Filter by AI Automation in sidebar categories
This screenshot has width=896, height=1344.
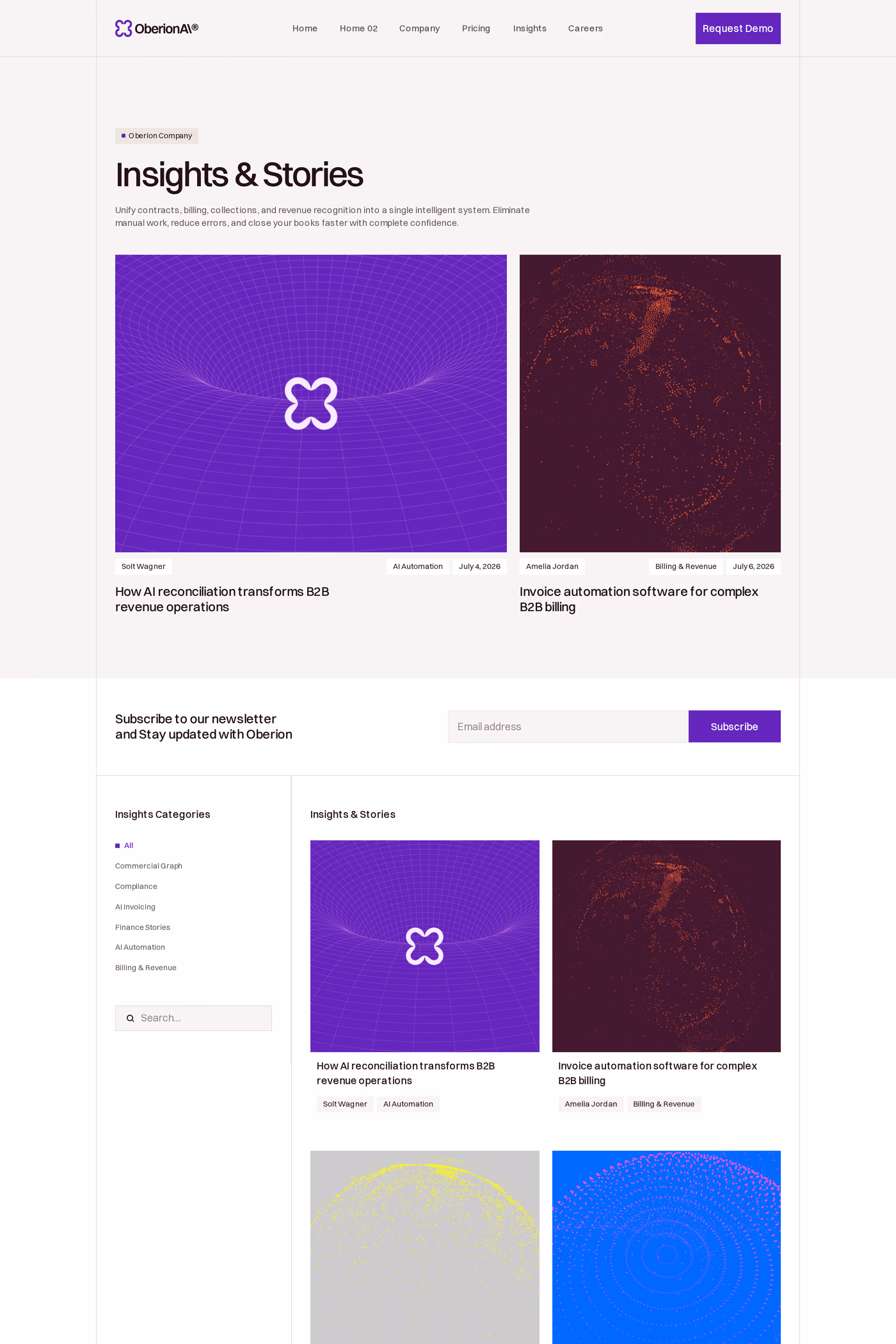[x=140, y=947]
